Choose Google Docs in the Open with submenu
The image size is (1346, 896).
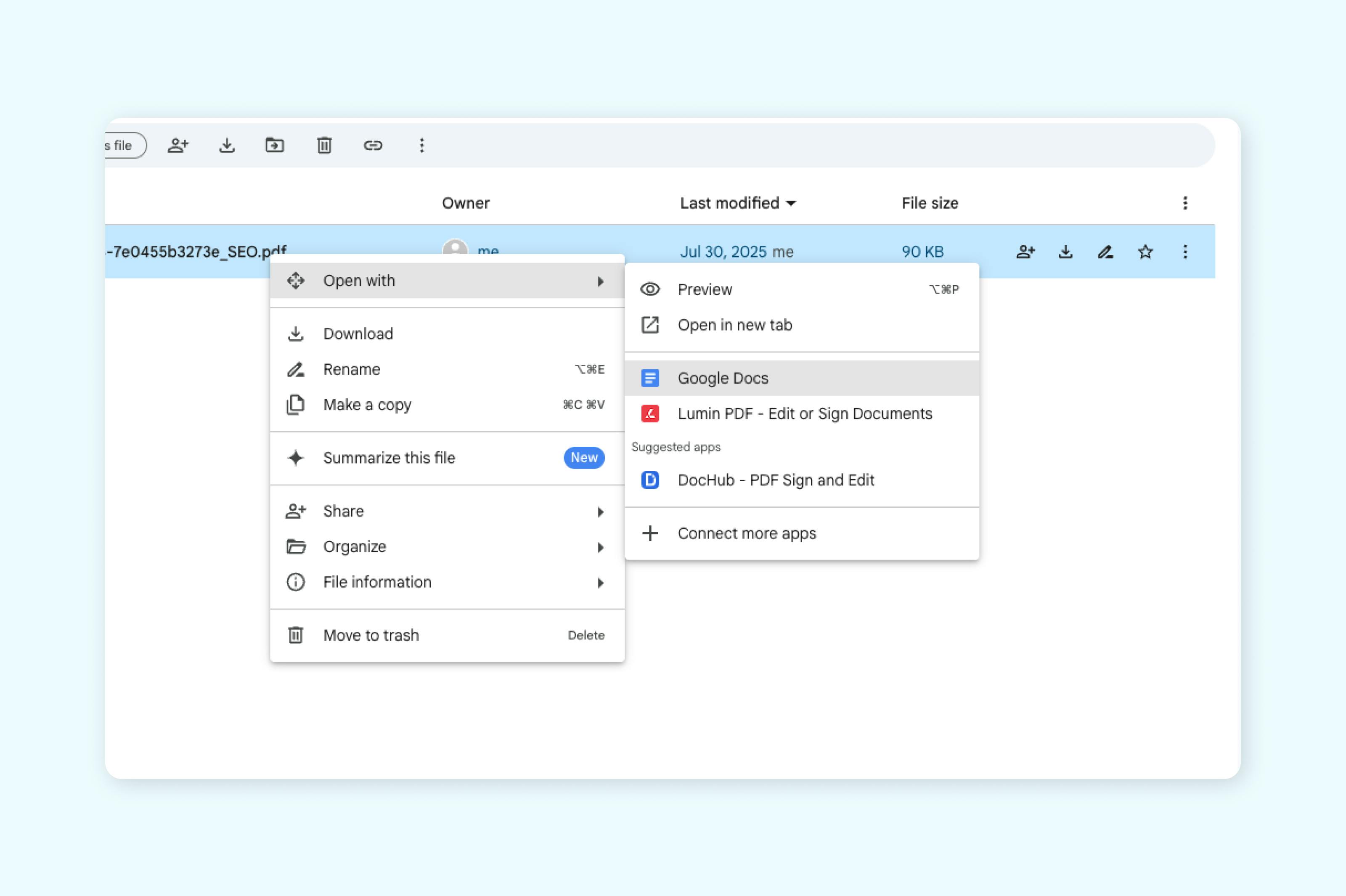(723, 378)
